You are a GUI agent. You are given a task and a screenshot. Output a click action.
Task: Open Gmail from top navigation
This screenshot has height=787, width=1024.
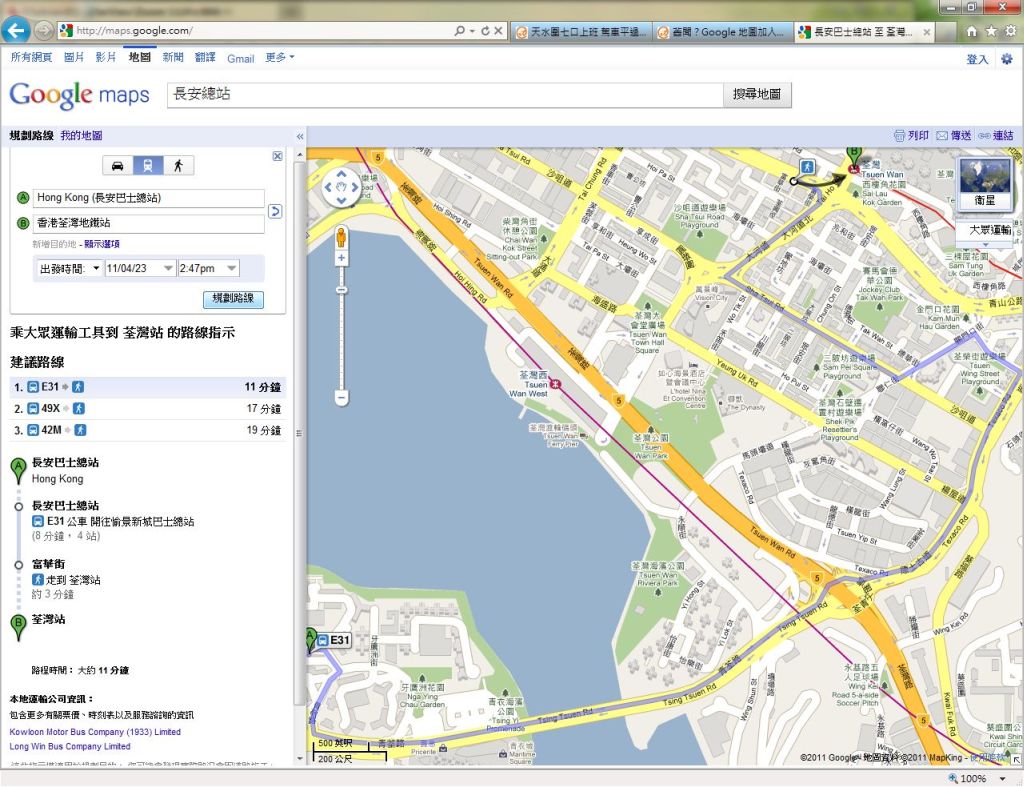(x=240, y=58)
